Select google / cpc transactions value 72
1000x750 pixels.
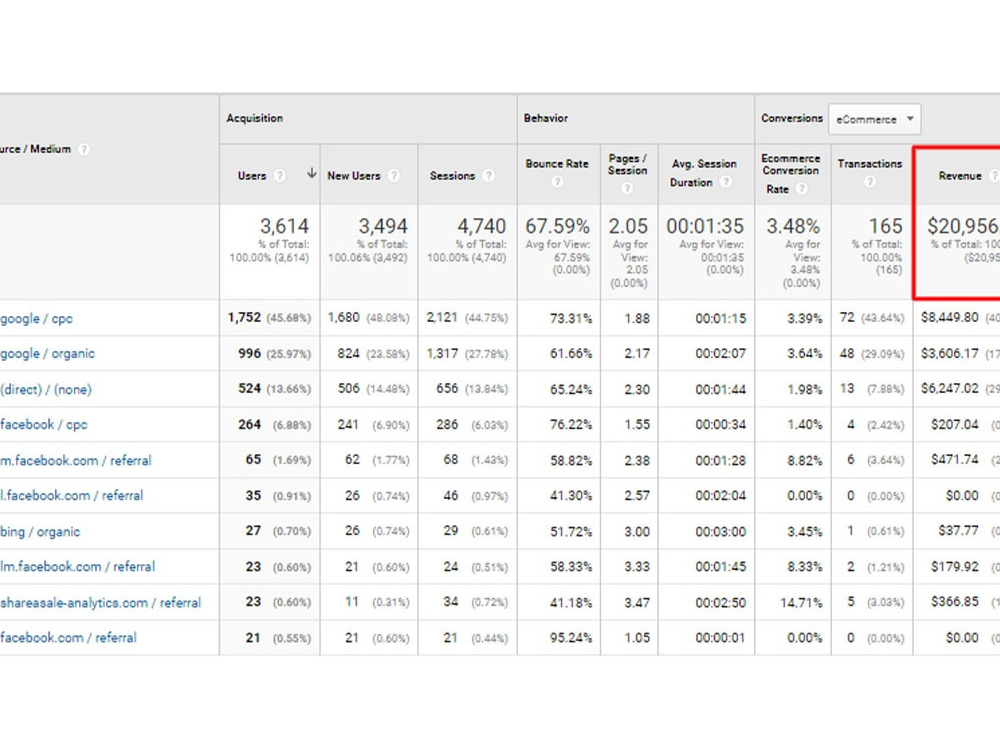847,318
